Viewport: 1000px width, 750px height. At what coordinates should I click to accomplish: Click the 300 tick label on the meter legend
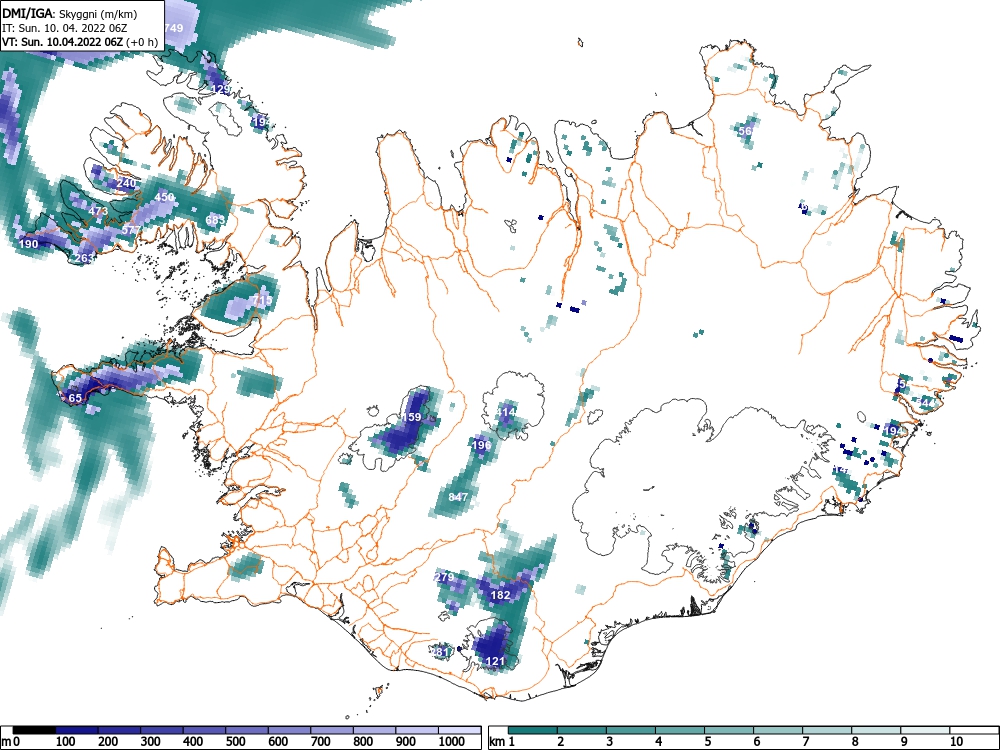point(151,742)
